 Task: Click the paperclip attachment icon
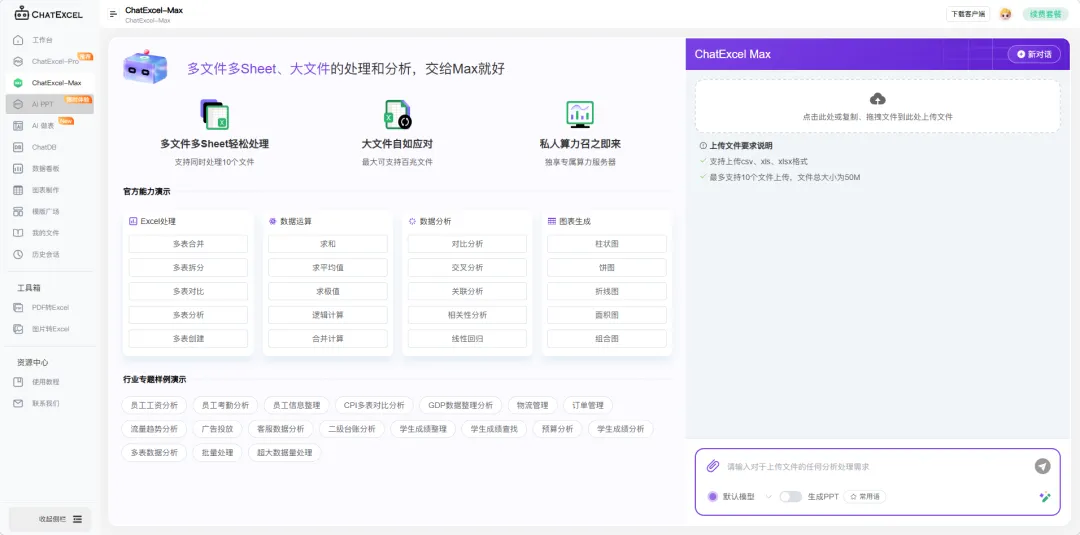coord(713,466)
